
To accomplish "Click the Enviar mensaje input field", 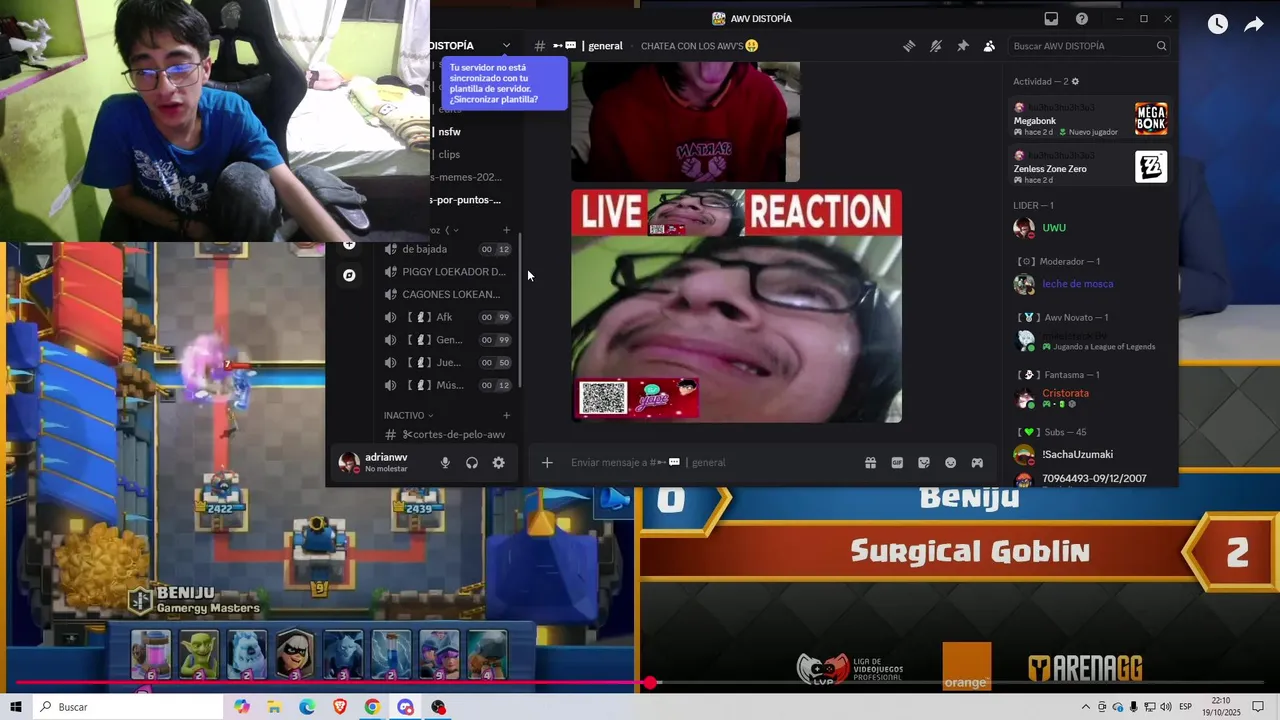I will coord(712,462).
